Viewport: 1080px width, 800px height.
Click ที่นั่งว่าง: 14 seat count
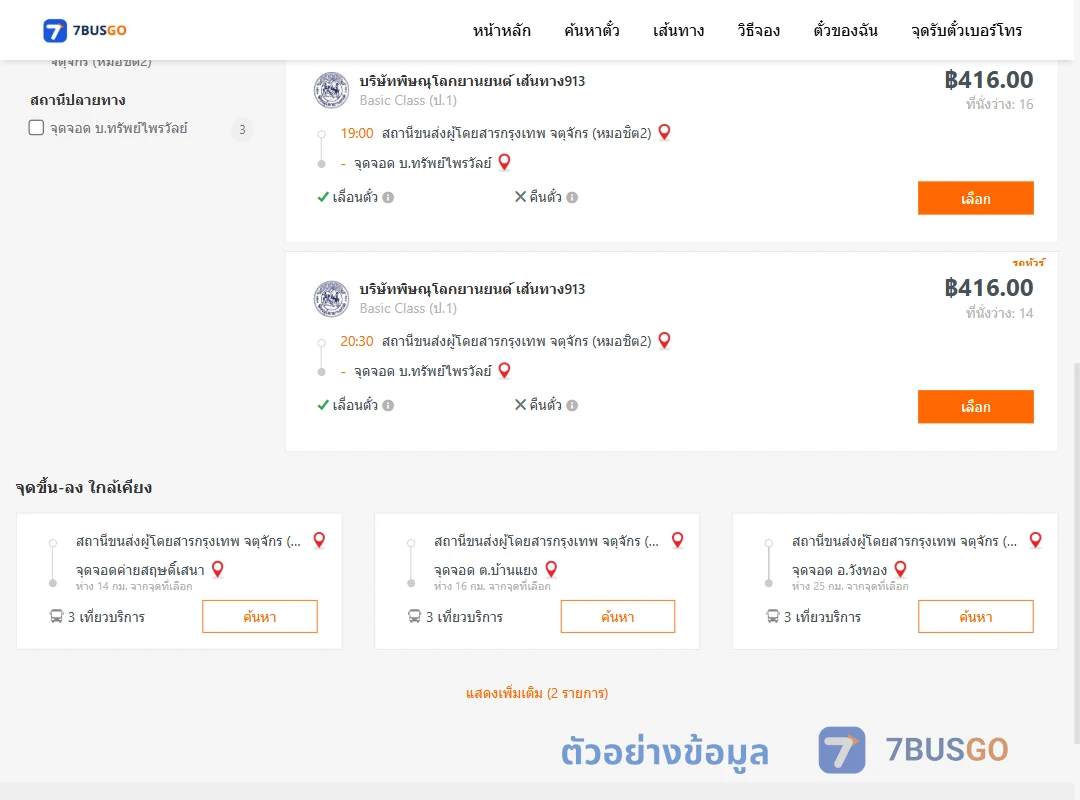pos(999,313)
